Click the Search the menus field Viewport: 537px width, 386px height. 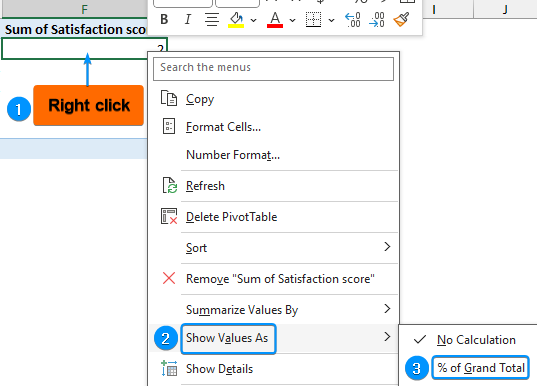pyautogui.click(x=273, y=69)
